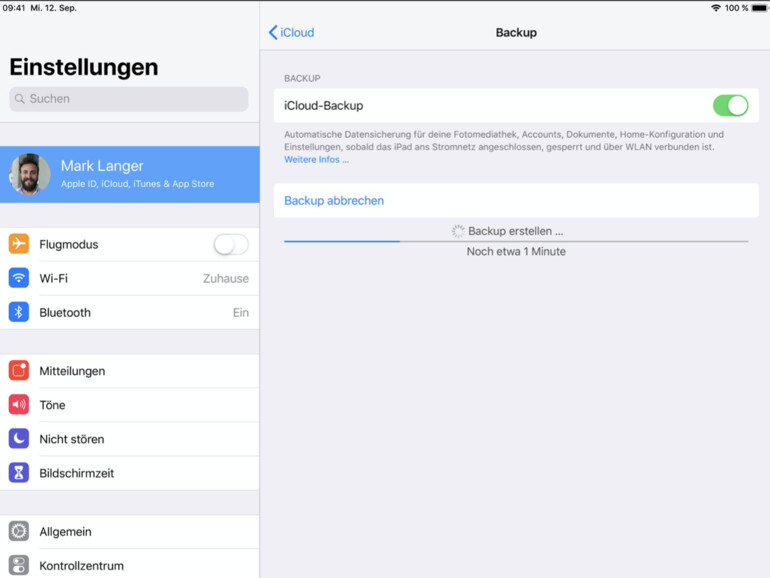Tap the Einstellungen heading
770x578 pixels.
(x=84, y=67)
